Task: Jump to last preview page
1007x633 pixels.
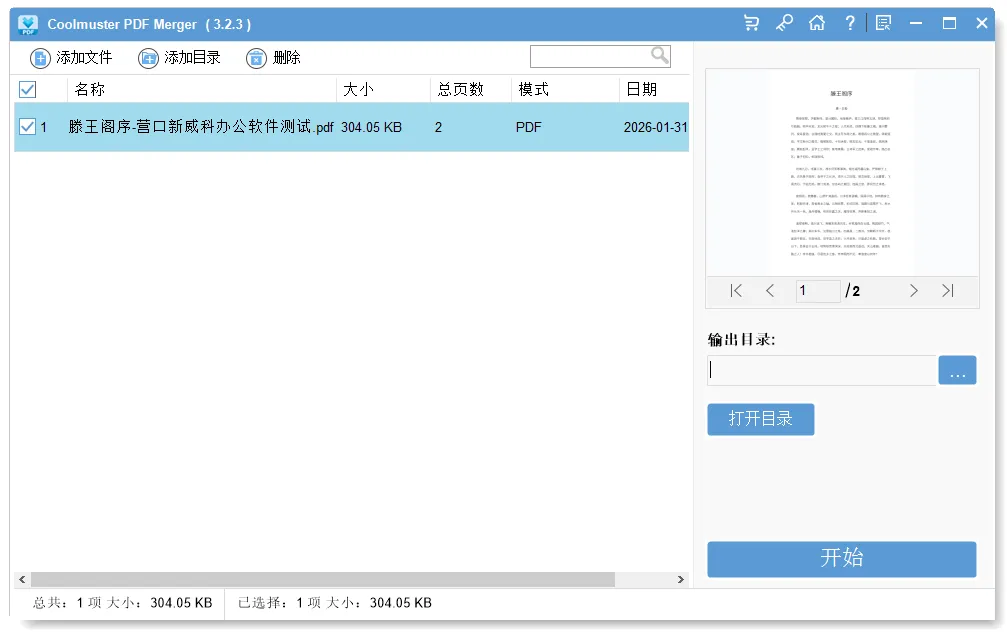Action: pyautogui.click(x=948, y=291)
